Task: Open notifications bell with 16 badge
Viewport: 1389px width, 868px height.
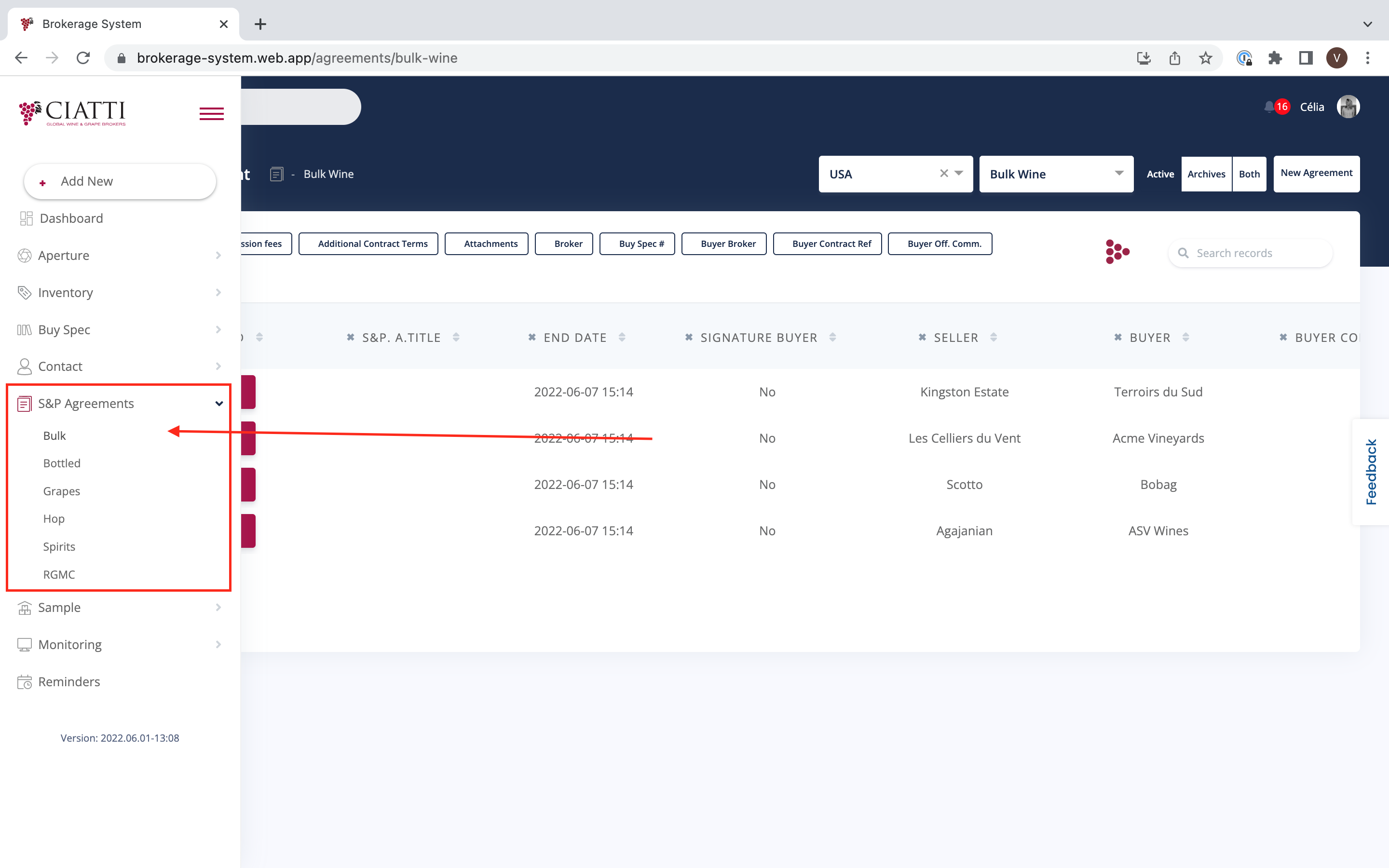Action: pos(1269,107)
